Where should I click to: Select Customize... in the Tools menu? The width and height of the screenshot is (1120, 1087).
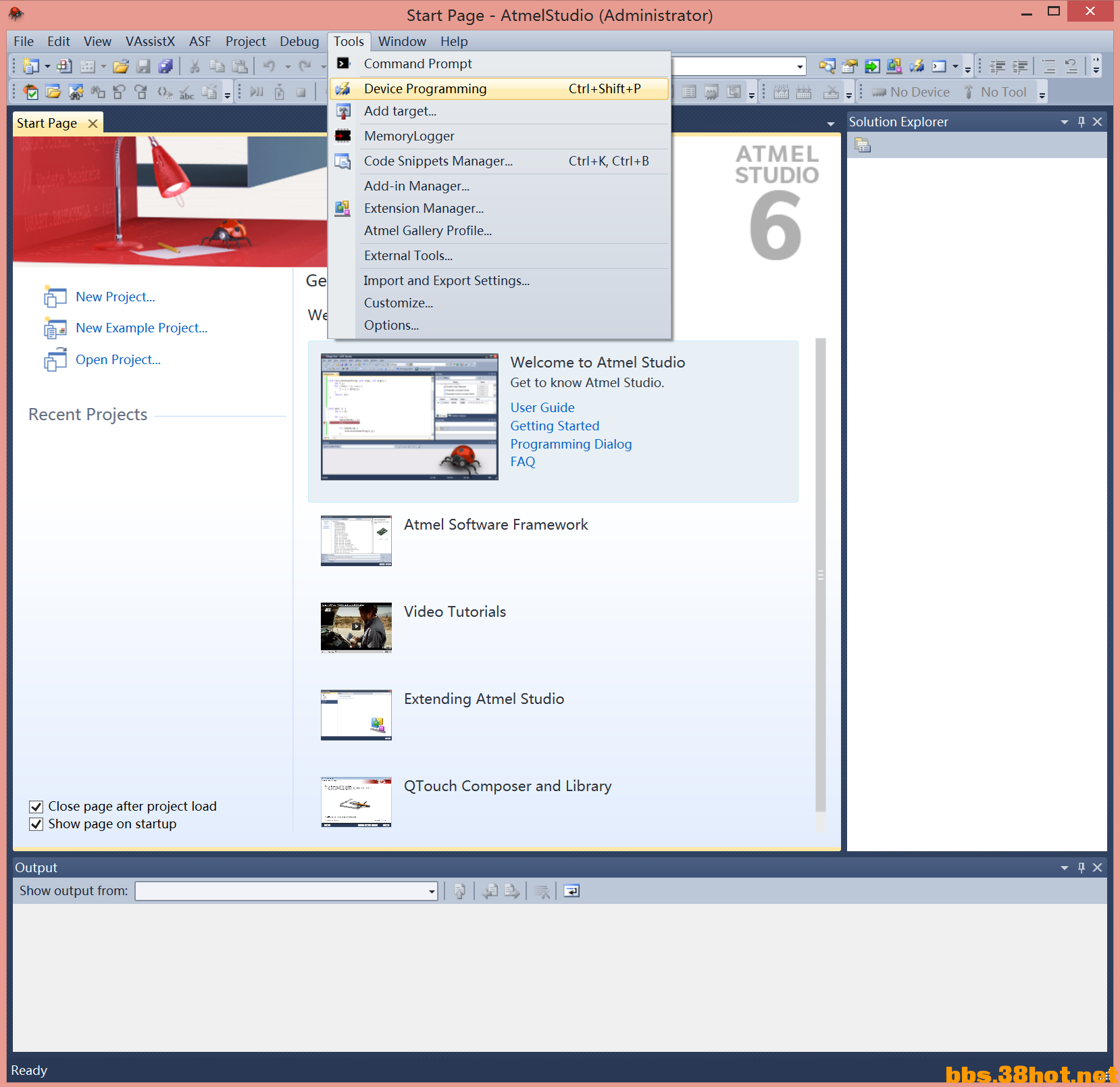click(x=399, y=303)
